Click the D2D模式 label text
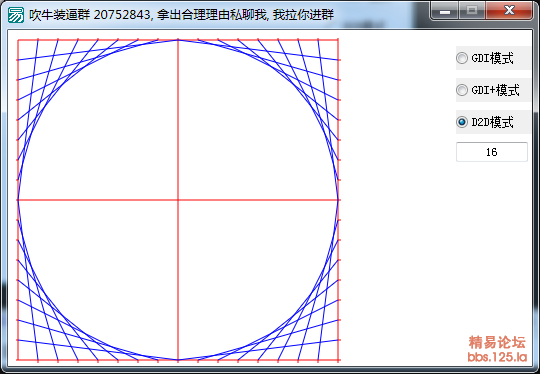The height and width of the screenshot is (374, 540). [492, 122]
